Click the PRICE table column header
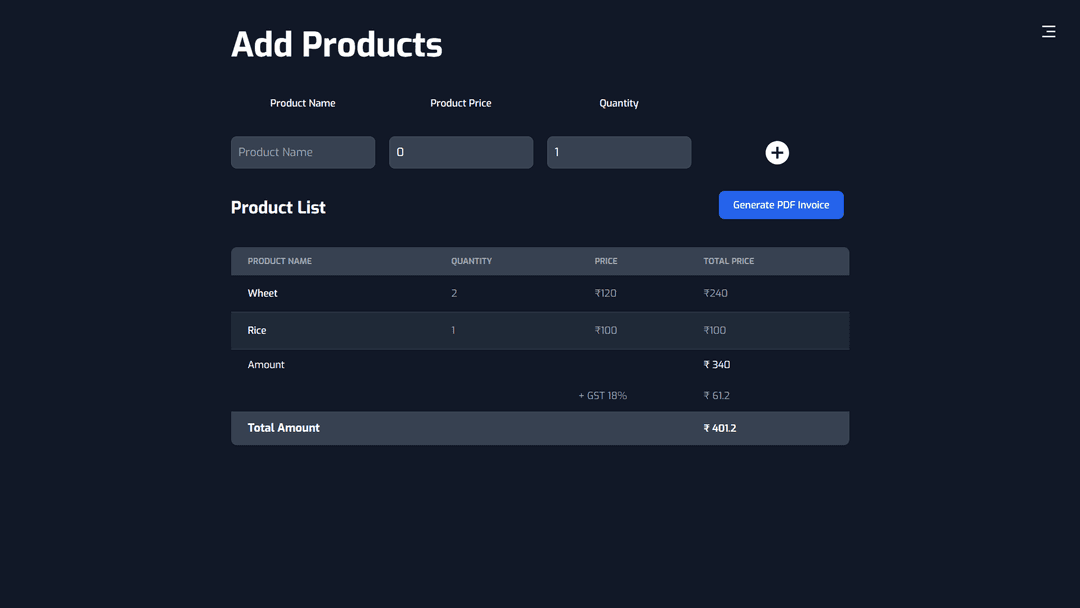 (x=606, y=261)
